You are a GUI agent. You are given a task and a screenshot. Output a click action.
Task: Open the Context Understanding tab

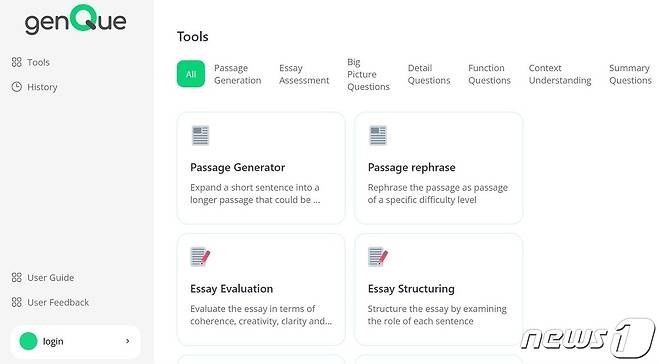(x=560, y=74)
